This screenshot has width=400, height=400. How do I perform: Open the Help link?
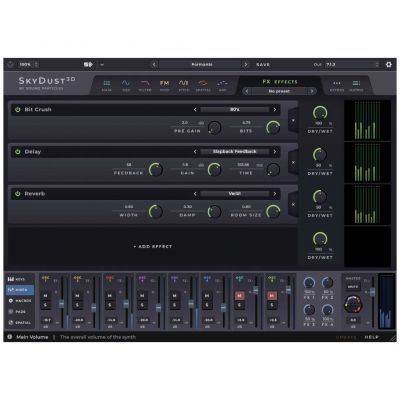[x=371, y=337]
